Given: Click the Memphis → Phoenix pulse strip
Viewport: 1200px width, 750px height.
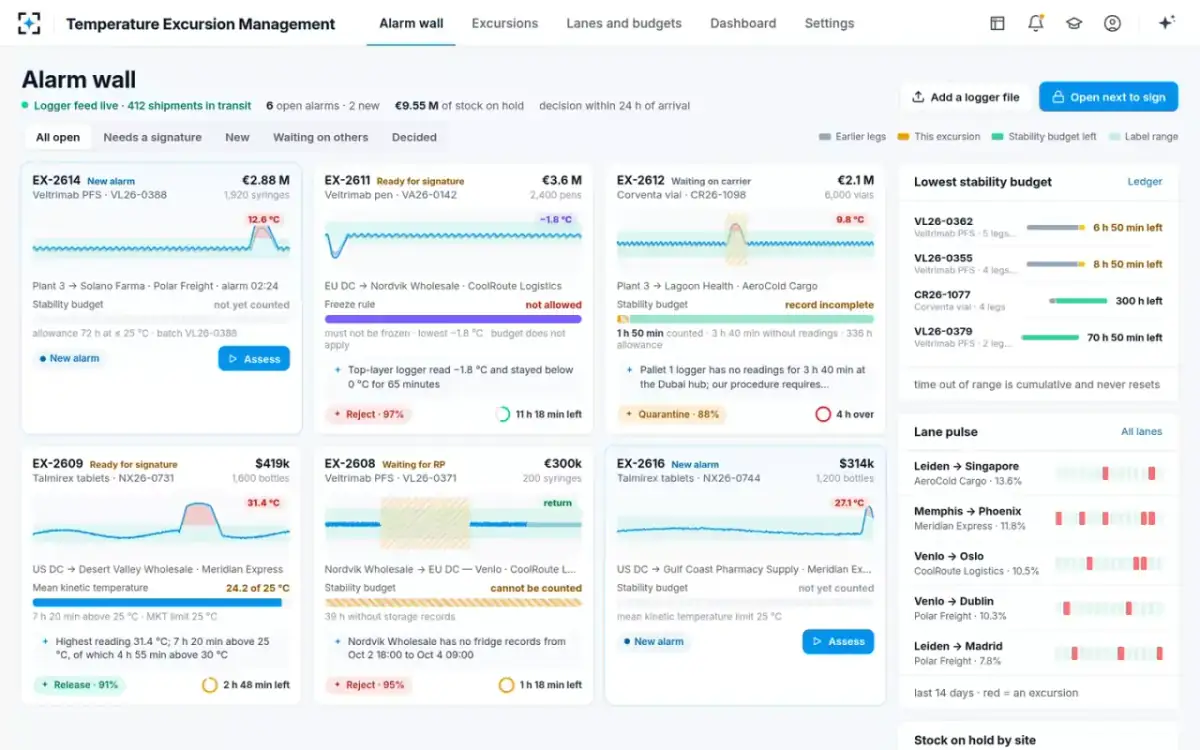Looking at the screenshot, I should click(x=1109, y=518).
